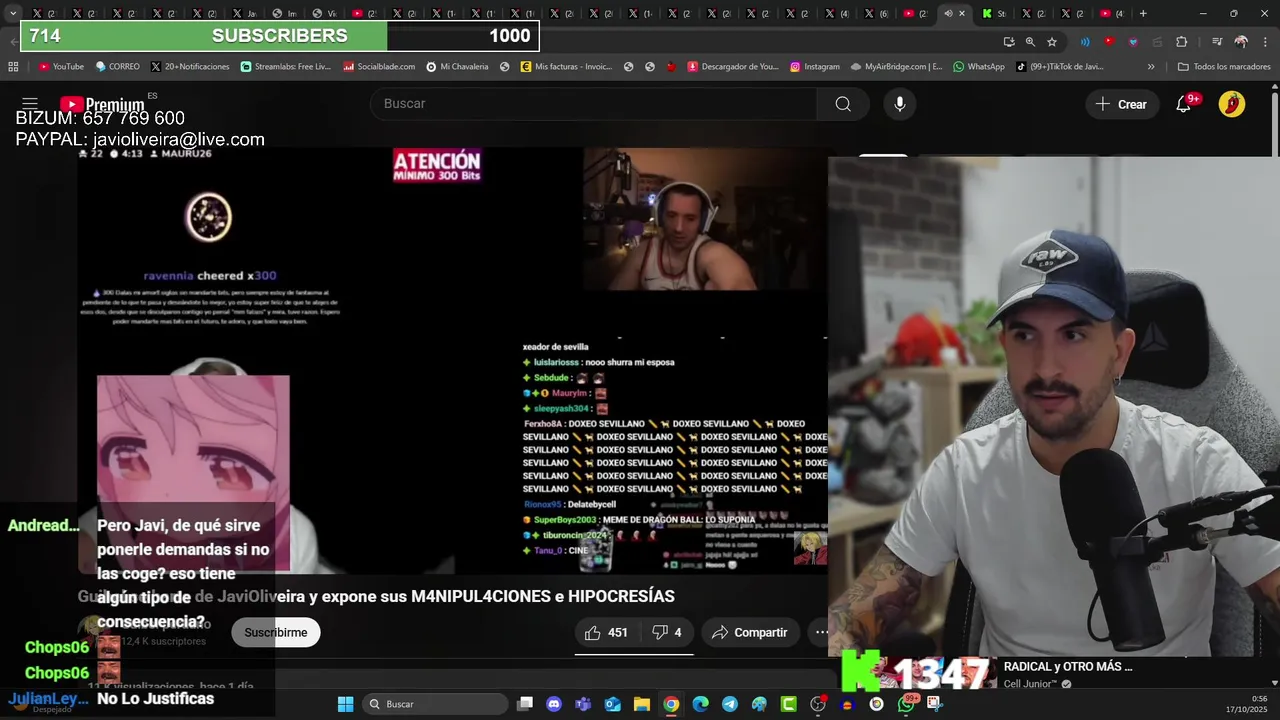
Task: Click the Suscribirme button
Action: pyautogui.click(x=276, y=632)
